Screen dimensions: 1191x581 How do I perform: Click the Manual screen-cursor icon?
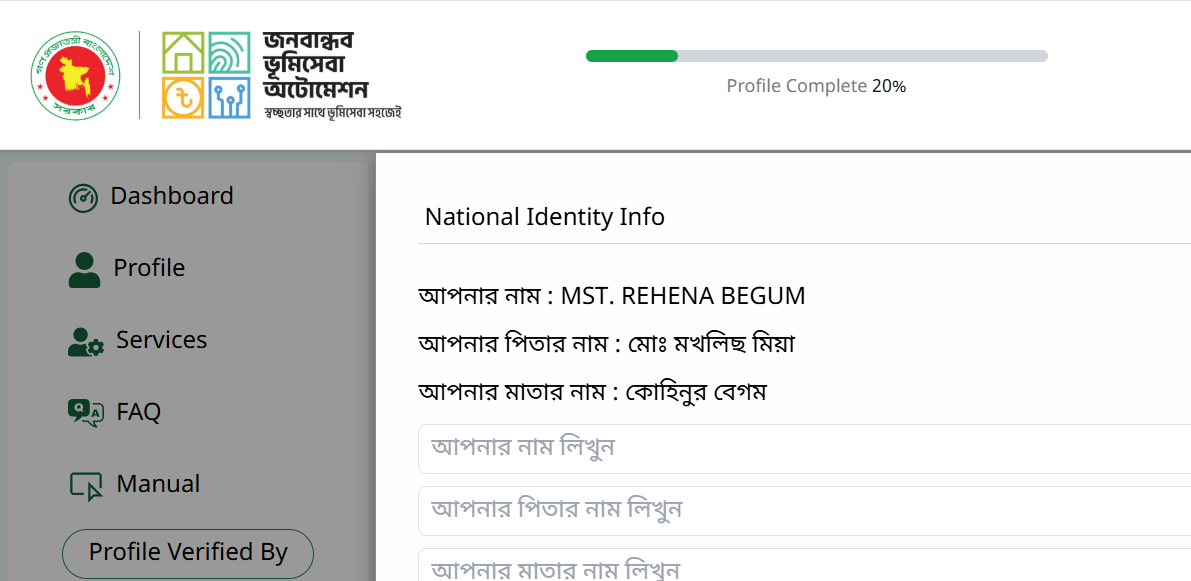coord(86,486)
